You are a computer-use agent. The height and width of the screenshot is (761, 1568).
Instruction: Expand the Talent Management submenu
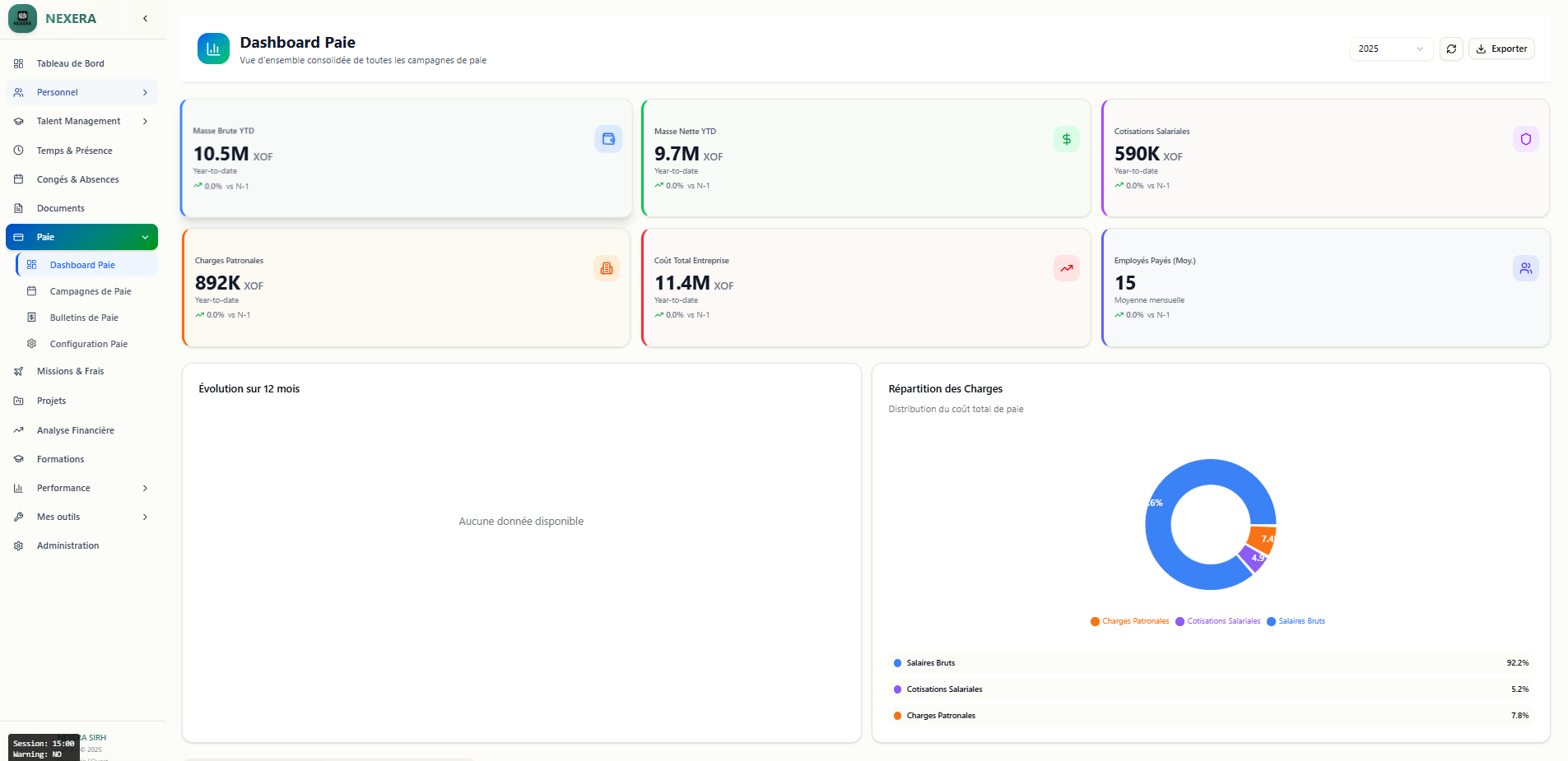tap(145, 122)
